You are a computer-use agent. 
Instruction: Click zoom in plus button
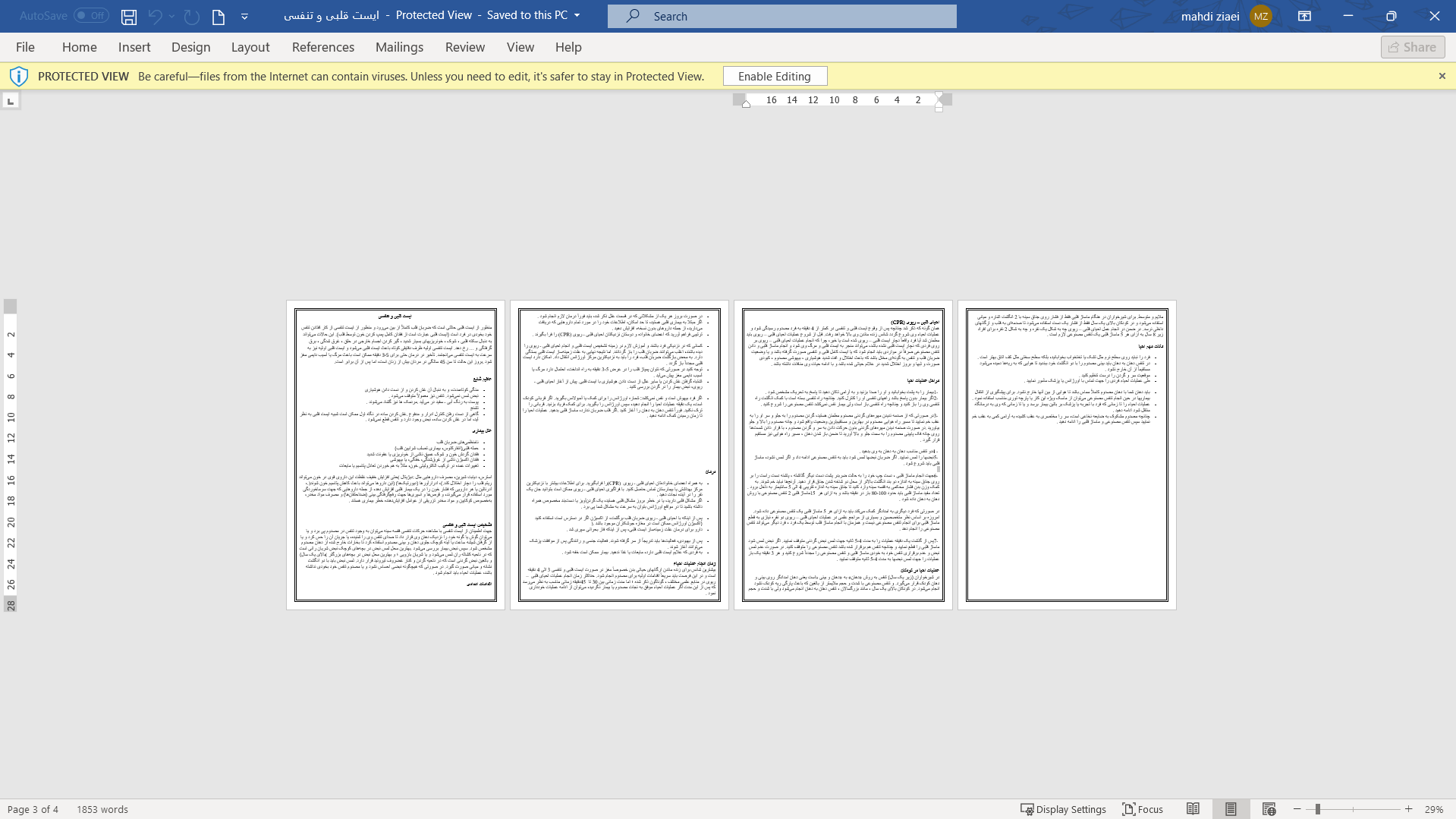coord(1409,809)
